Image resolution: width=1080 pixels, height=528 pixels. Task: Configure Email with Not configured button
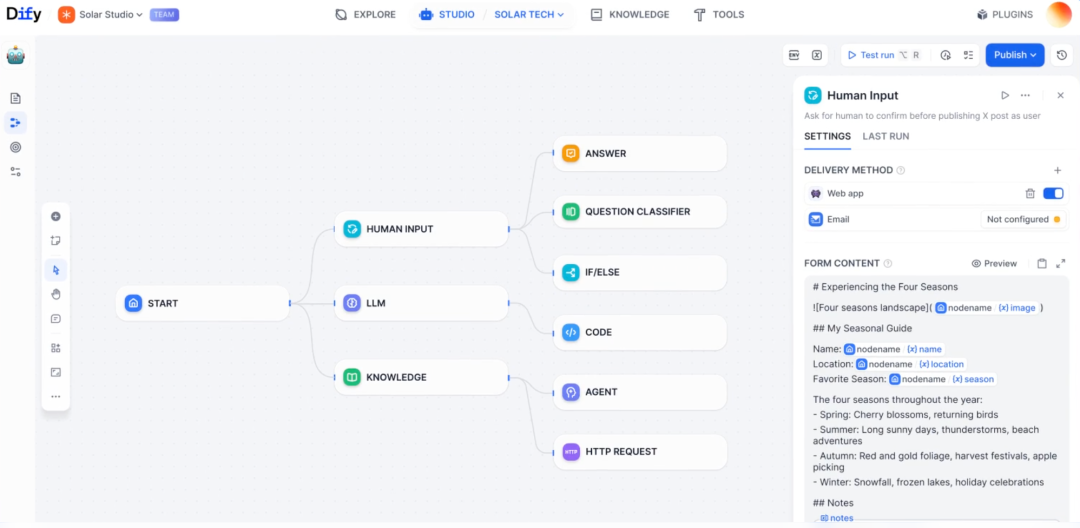(1023, 220)
